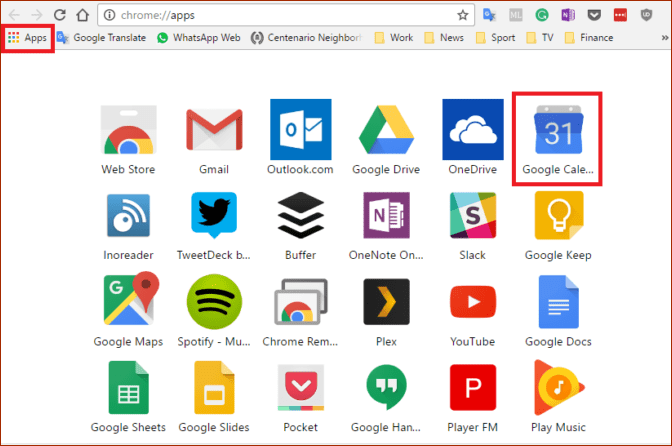The width and height of the screenshot is (672, 446).
Task: Launch Google Maps app
Action: pyautogui.click(x=128, y=310)
